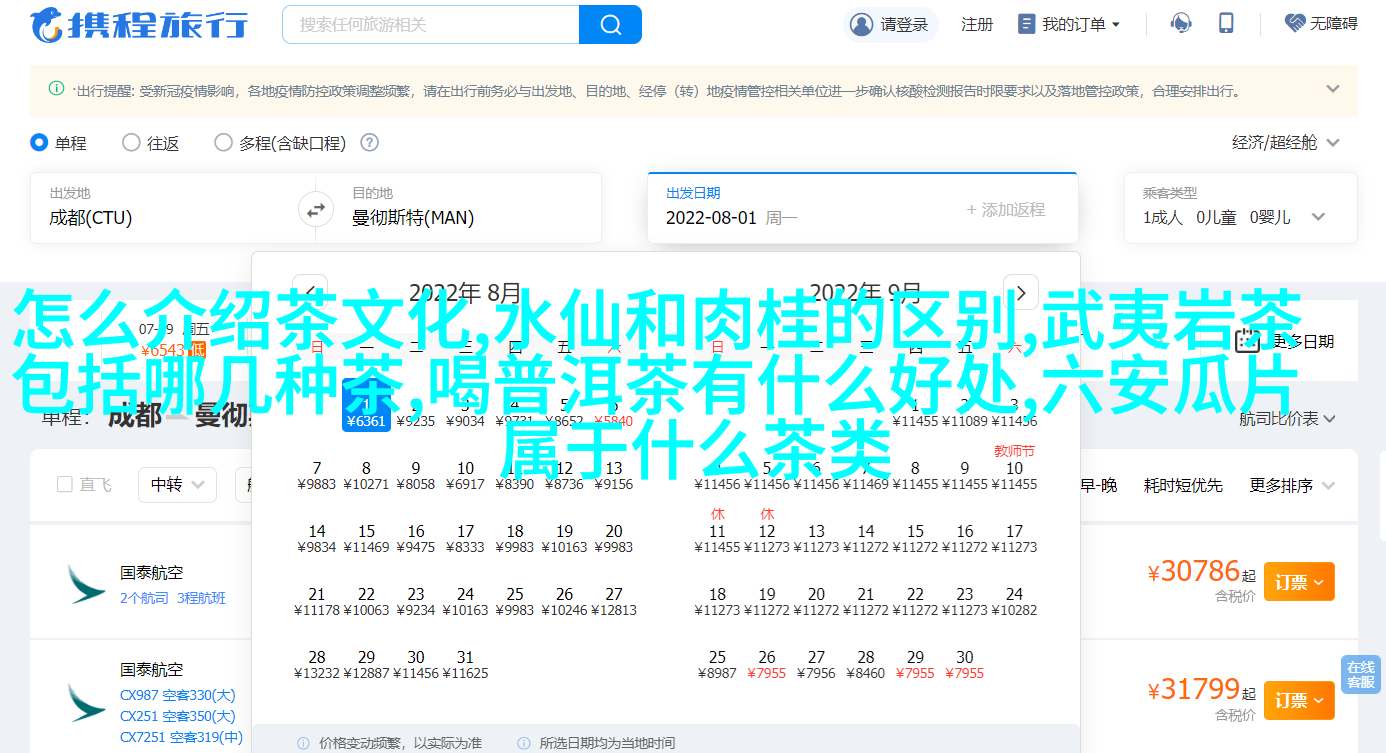Click the search magnifier button
1386x753 pixels.
tap(610, 24)
